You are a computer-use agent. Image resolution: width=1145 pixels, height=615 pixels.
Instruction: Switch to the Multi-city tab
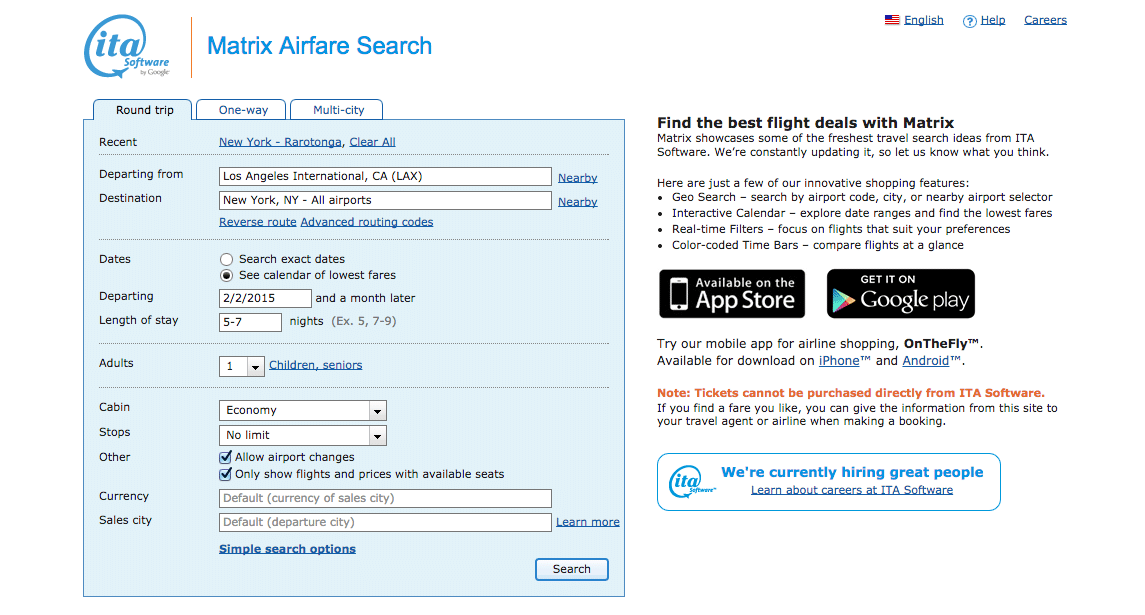coord(338,110)
